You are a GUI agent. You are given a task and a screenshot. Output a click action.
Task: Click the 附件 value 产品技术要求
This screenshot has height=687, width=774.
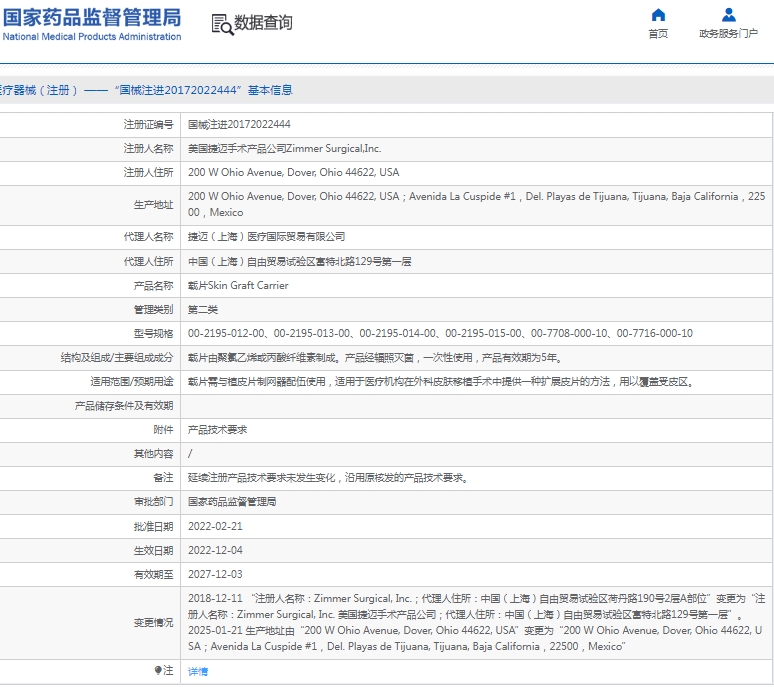[217, 430]
